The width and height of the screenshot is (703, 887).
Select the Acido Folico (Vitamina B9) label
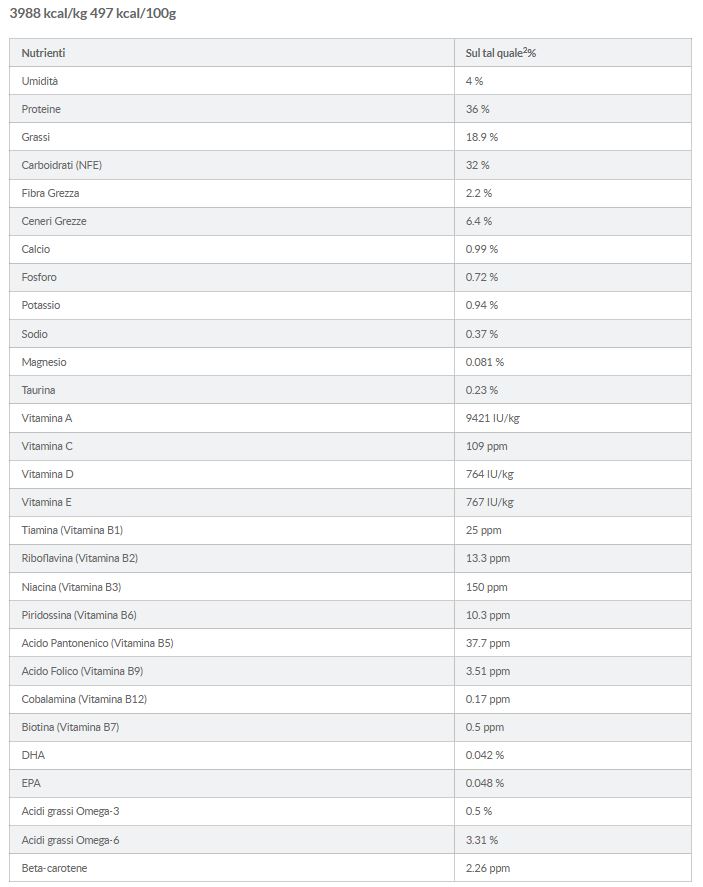(82, 671)
